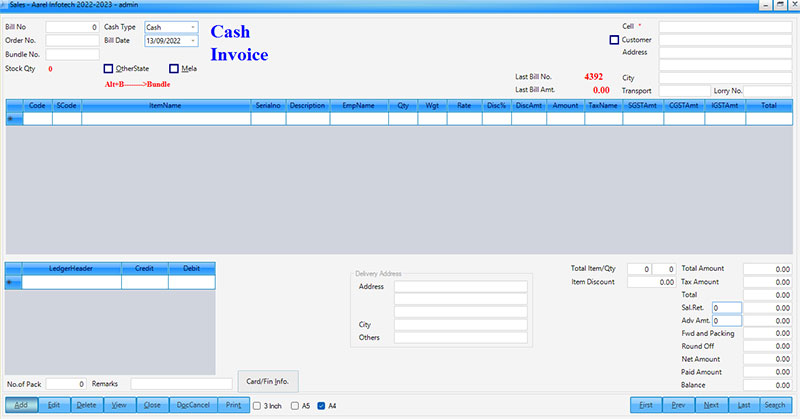Image resolution: width=800 pixels, height=419 pixels.
Task: Check the Customer checkbox
Action: 614,40
